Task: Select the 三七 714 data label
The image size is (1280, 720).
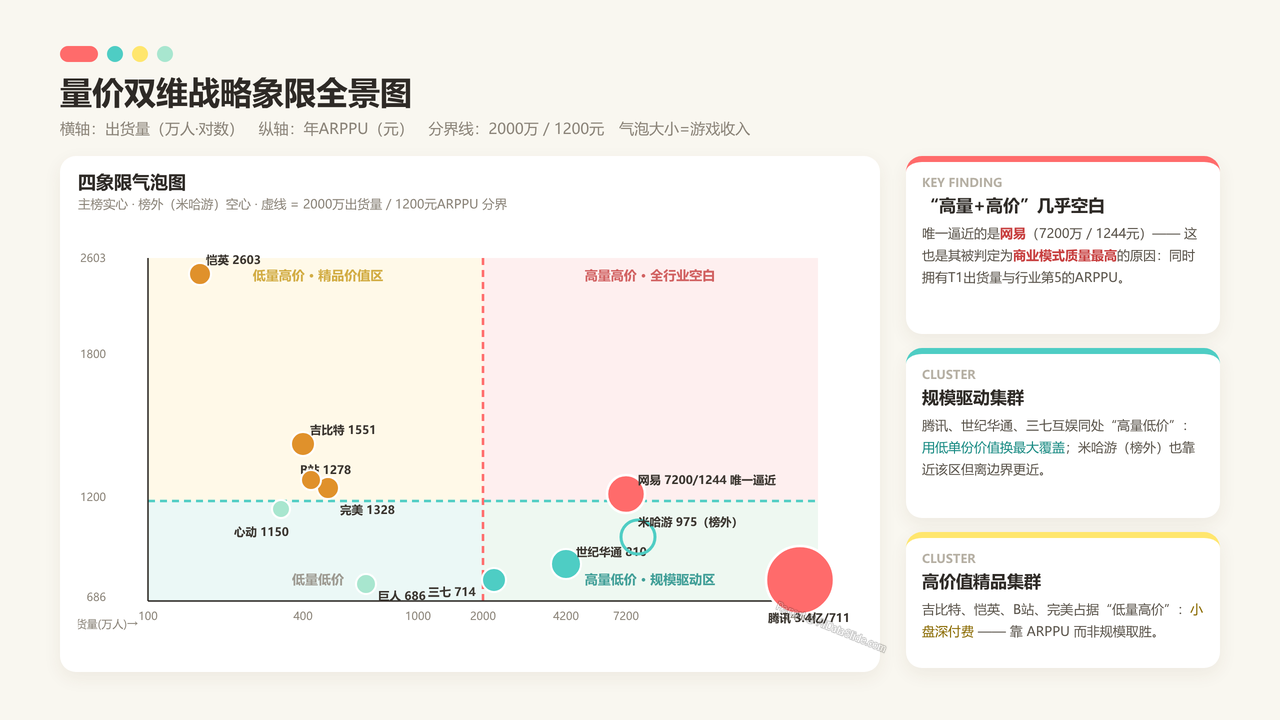Action: (452, 592)
